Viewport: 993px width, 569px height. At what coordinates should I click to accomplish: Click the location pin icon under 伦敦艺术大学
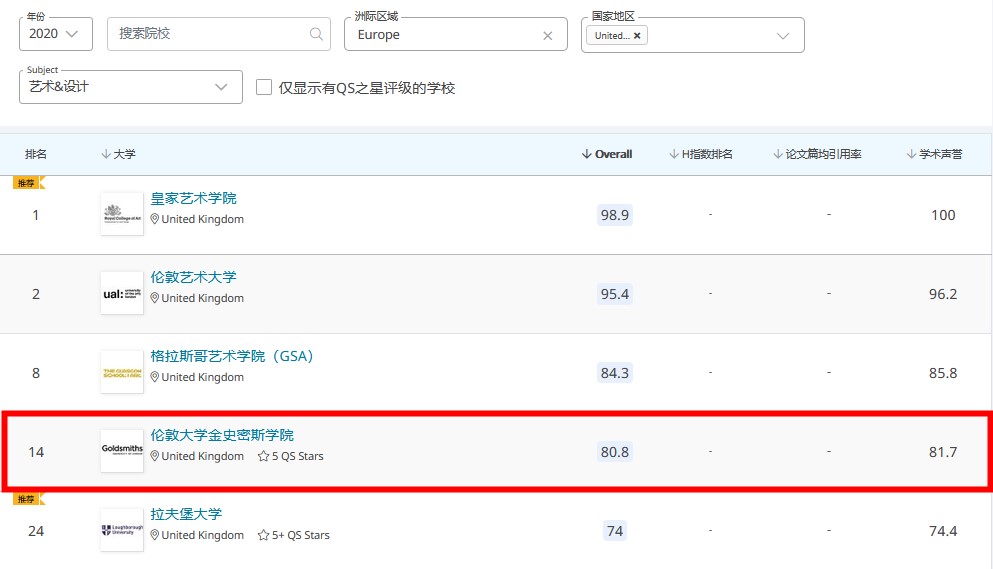155,298
